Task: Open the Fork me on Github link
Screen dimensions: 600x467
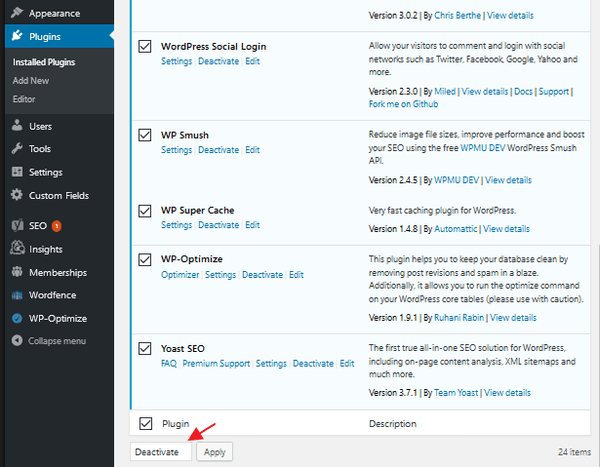Action: (403, 104)
